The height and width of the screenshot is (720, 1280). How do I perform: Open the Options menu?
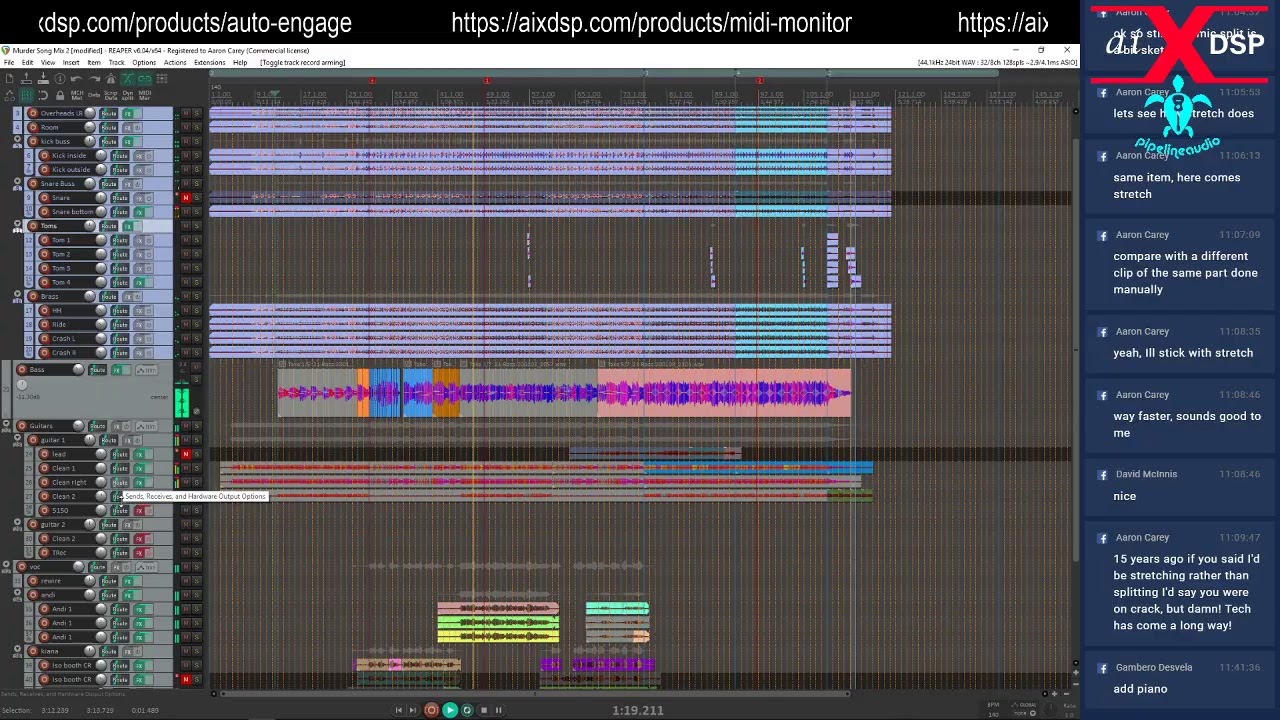click(x=144, y=63)
